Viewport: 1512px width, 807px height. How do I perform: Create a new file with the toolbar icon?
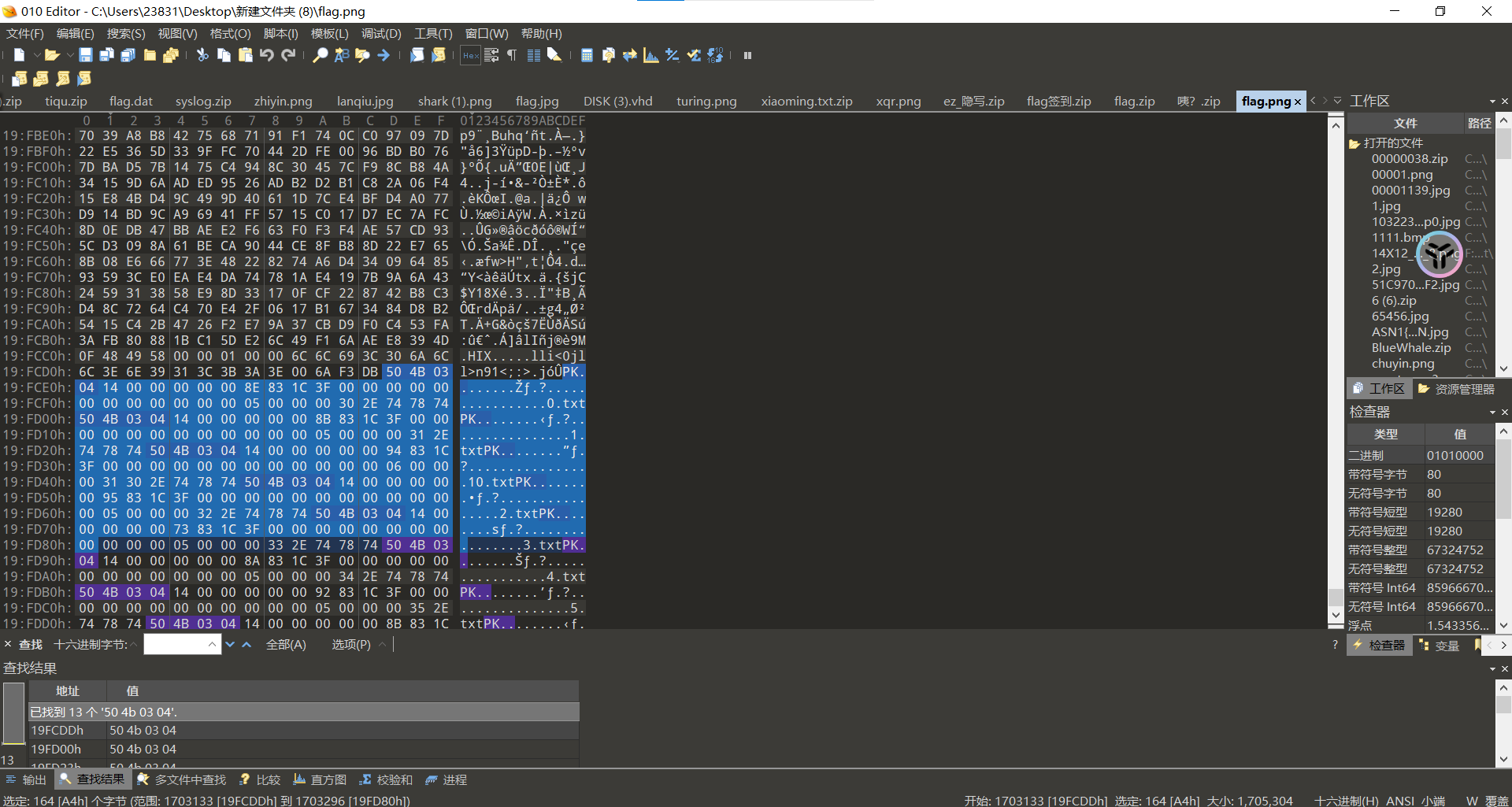pyautogui.click(x=20, y=55)
